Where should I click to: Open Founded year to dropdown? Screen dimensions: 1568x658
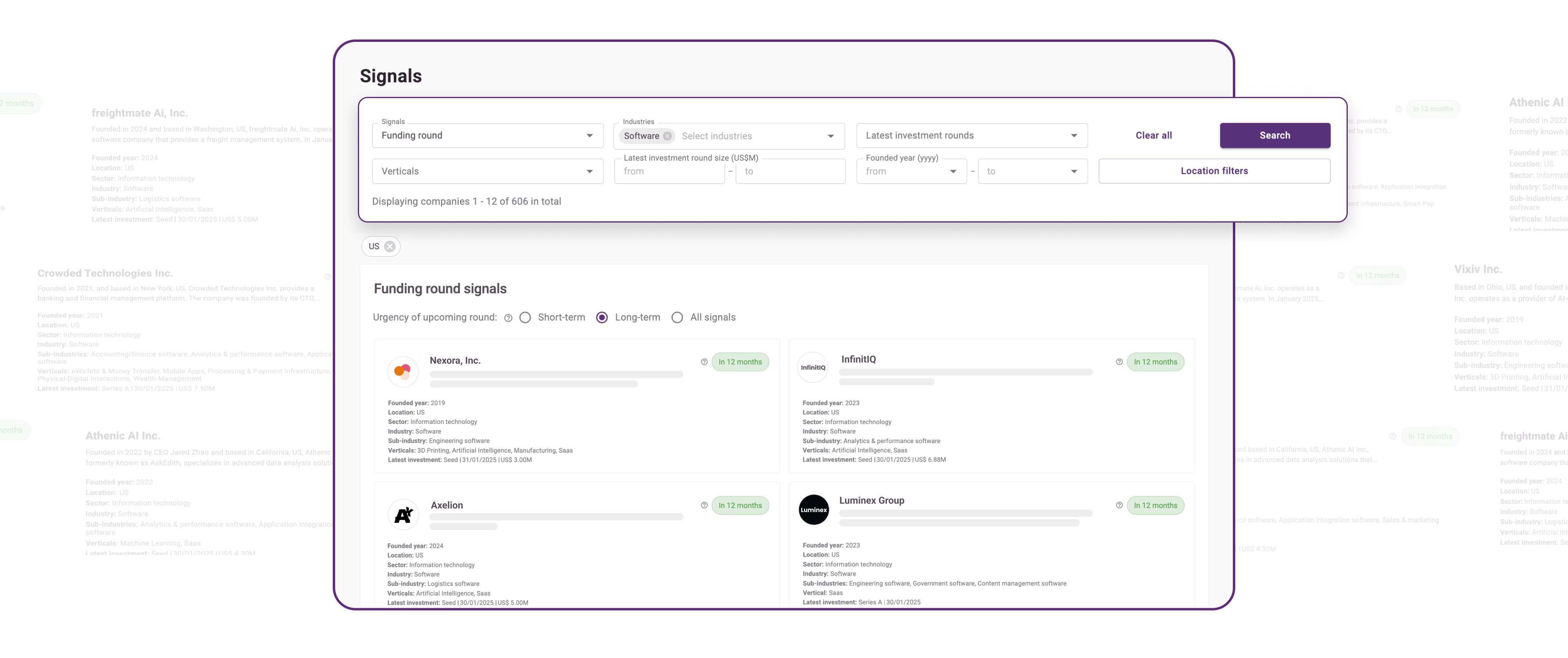click(x=1032, y=171)
